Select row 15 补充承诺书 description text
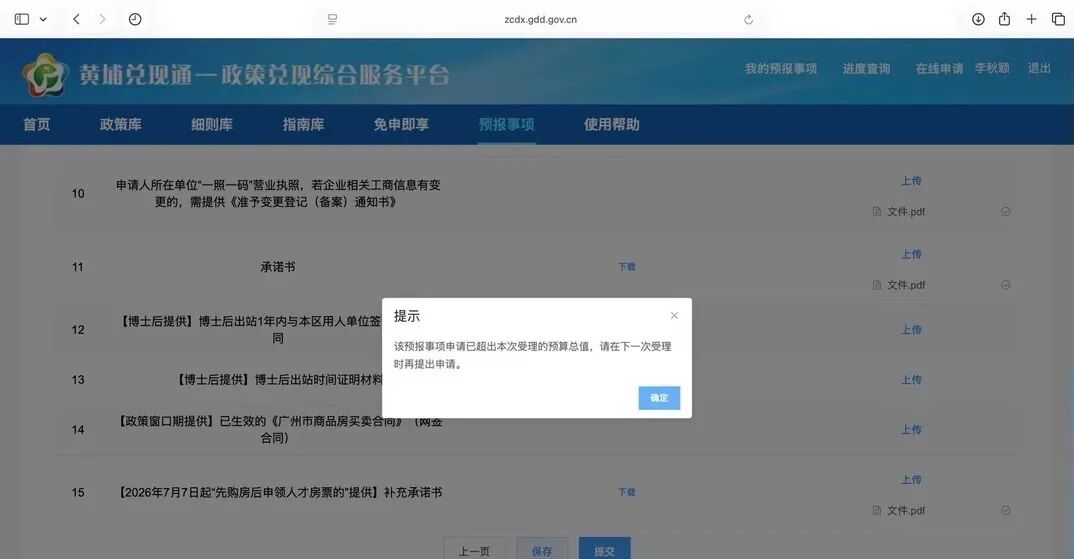Screen dimensions: 1074x559 (280, 493)
